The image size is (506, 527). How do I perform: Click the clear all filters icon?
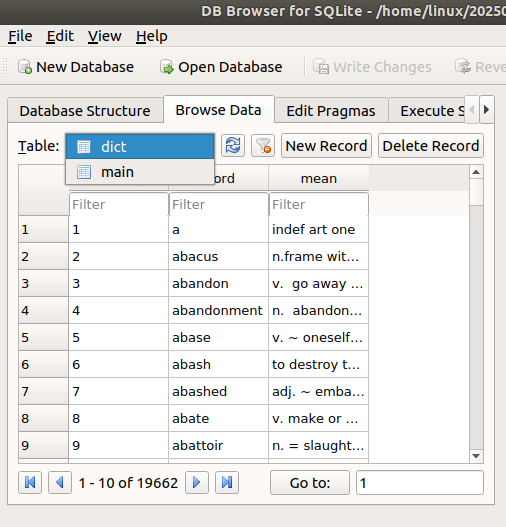pyautogui.click(x=263, y=146)
